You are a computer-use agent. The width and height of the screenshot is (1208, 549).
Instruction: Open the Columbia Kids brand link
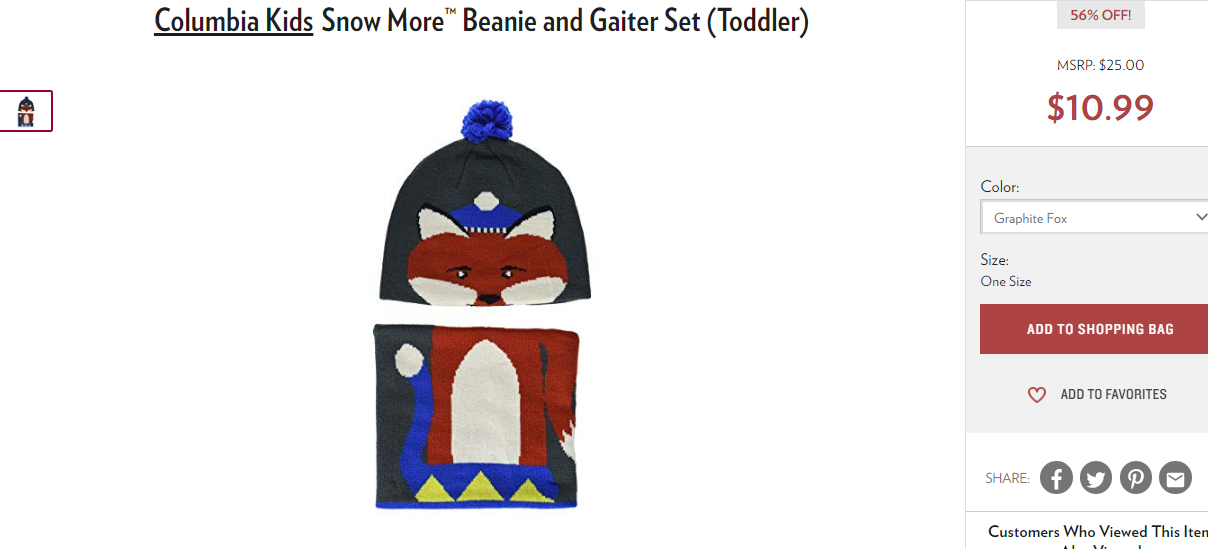click(234, 20)
